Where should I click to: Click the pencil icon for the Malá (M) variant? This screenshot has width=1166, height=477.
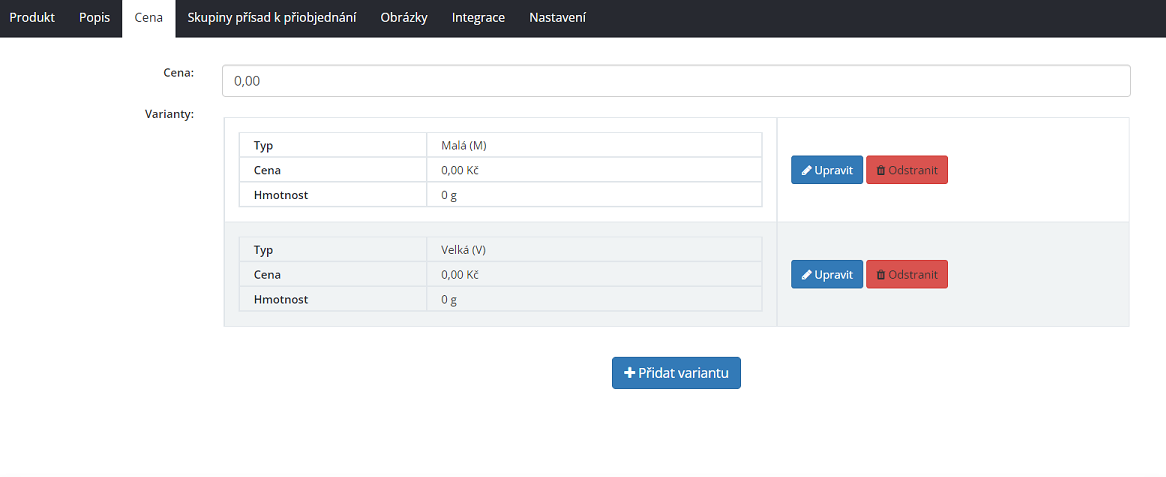tap(806, 170)
